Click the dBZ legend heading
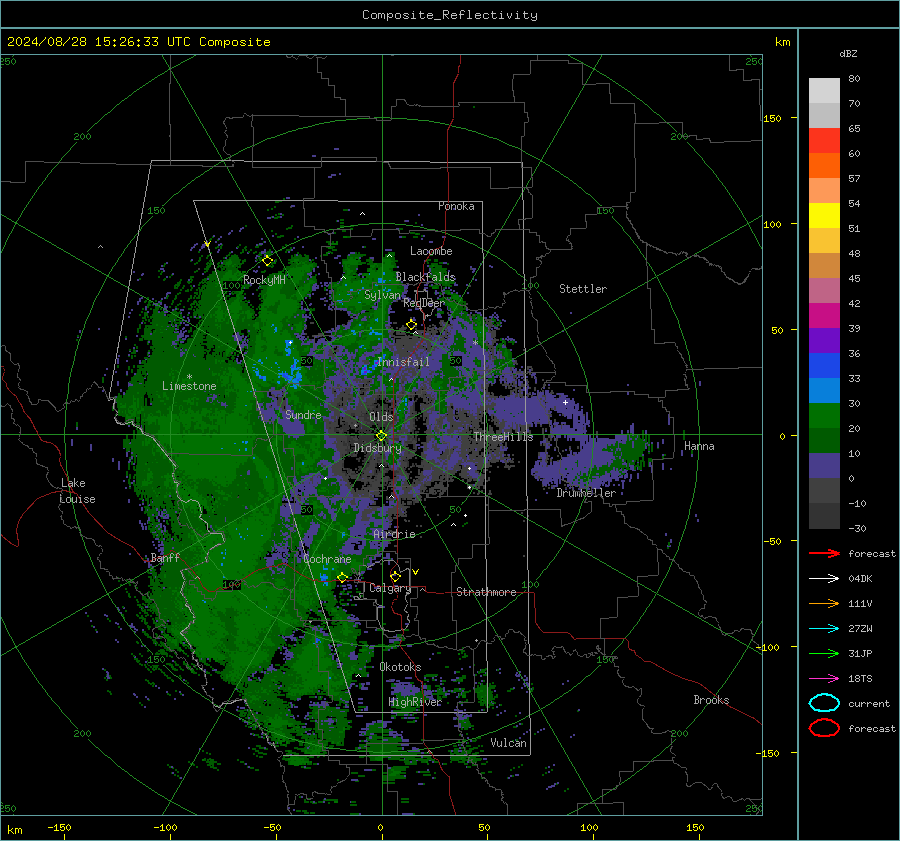The height and width of the screenshot is (841, 900). pyautogui.click(x=848, y=53)
